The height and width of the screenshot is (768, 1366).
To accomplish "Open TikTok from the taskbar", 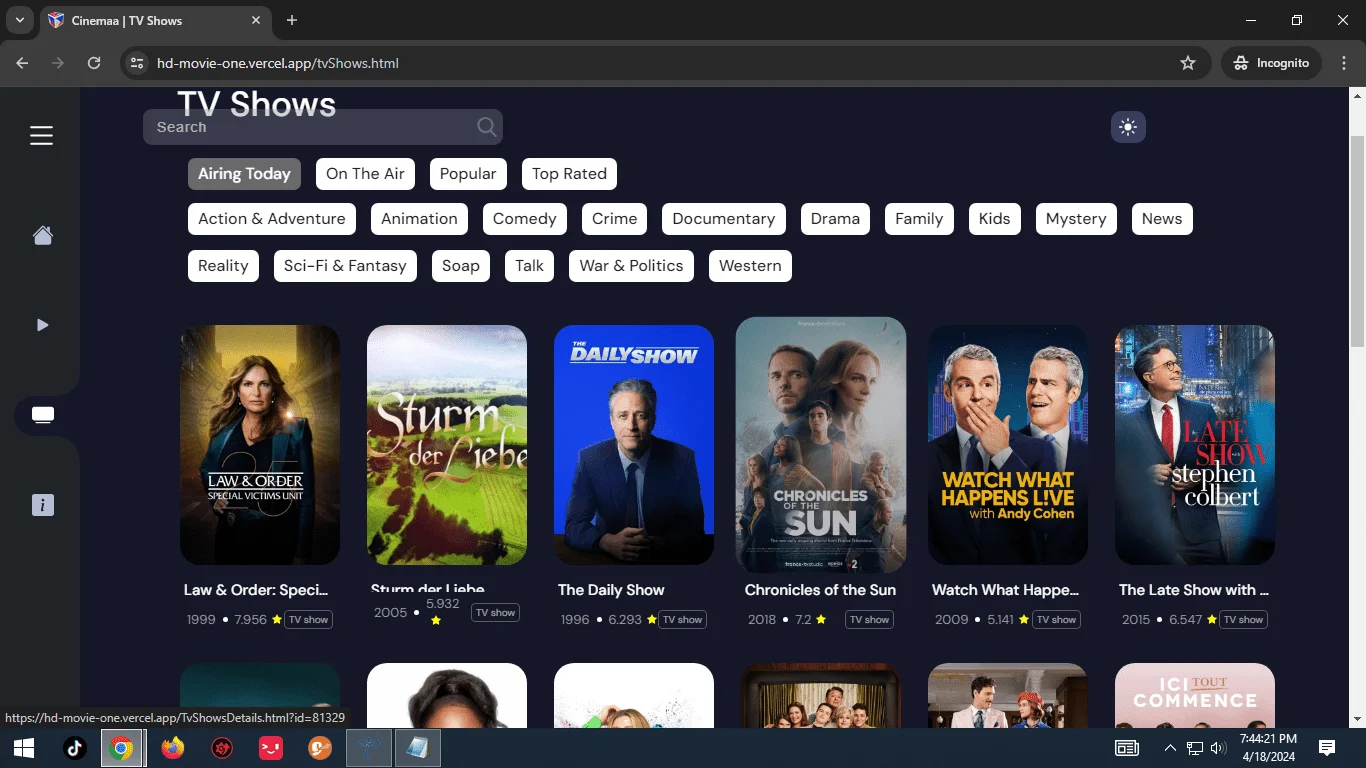I will tap(75, 748).
